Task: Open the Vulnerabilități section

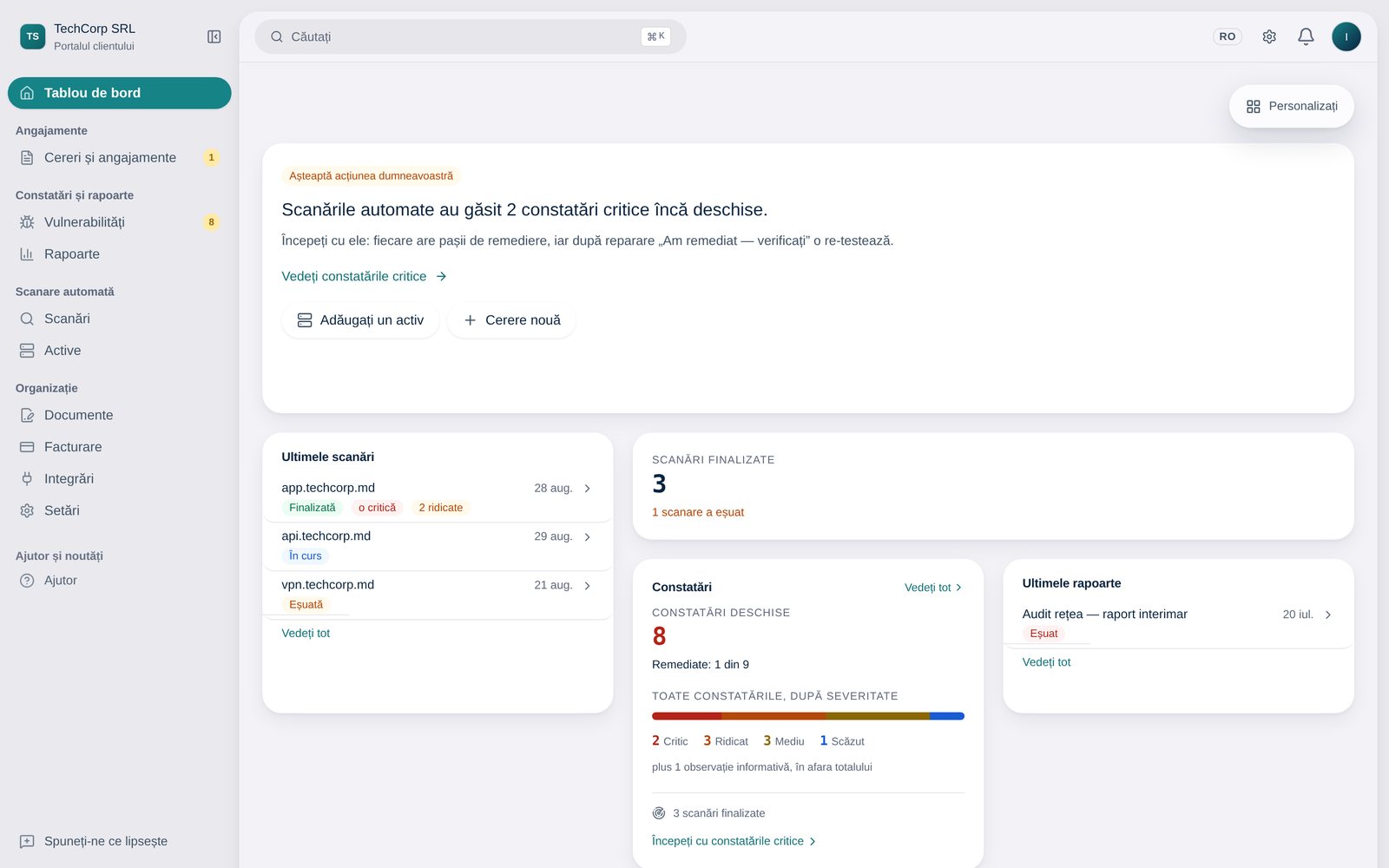Action: [x=120, y=222]
